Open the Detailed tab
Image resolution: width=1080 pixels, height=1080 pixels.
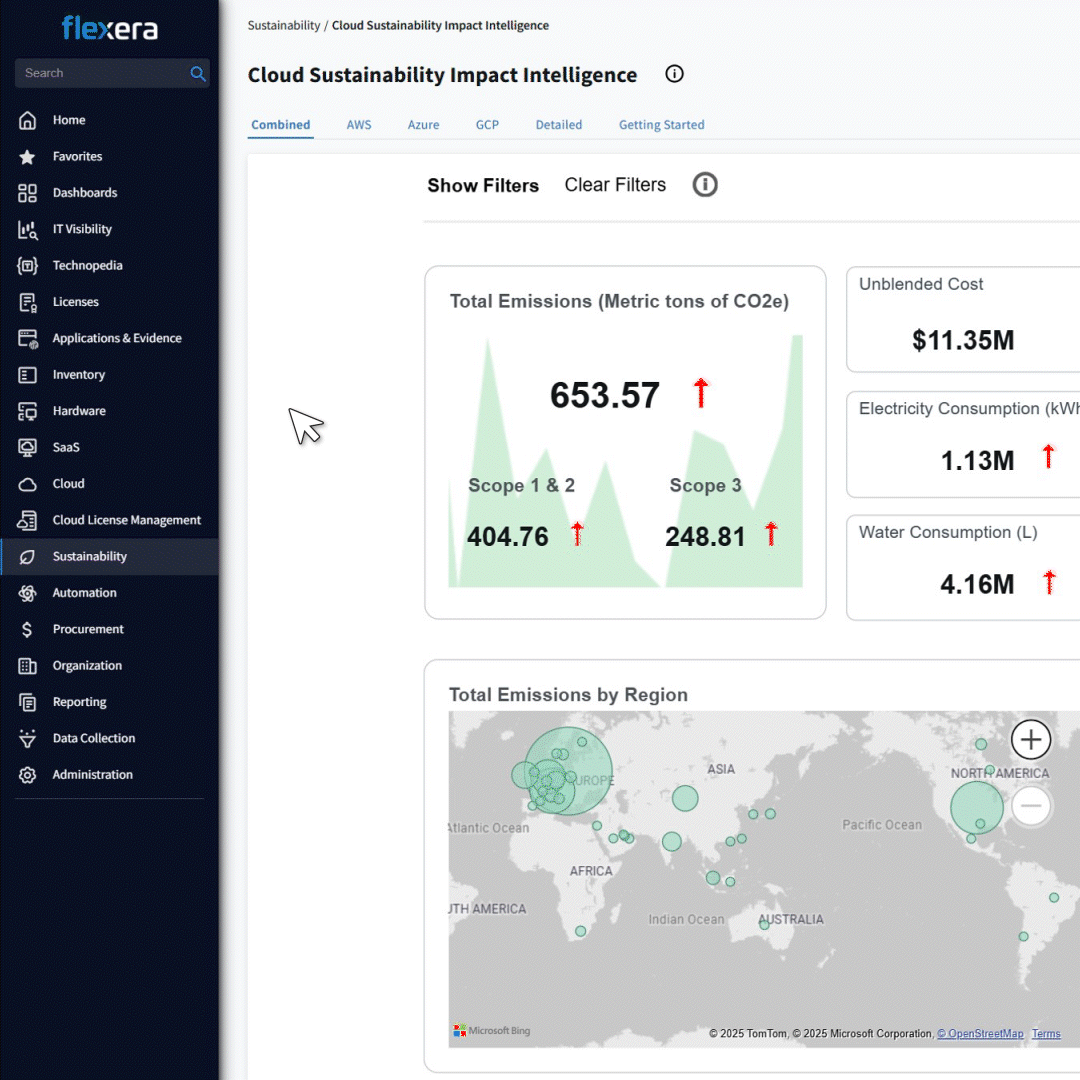[558, 125]
